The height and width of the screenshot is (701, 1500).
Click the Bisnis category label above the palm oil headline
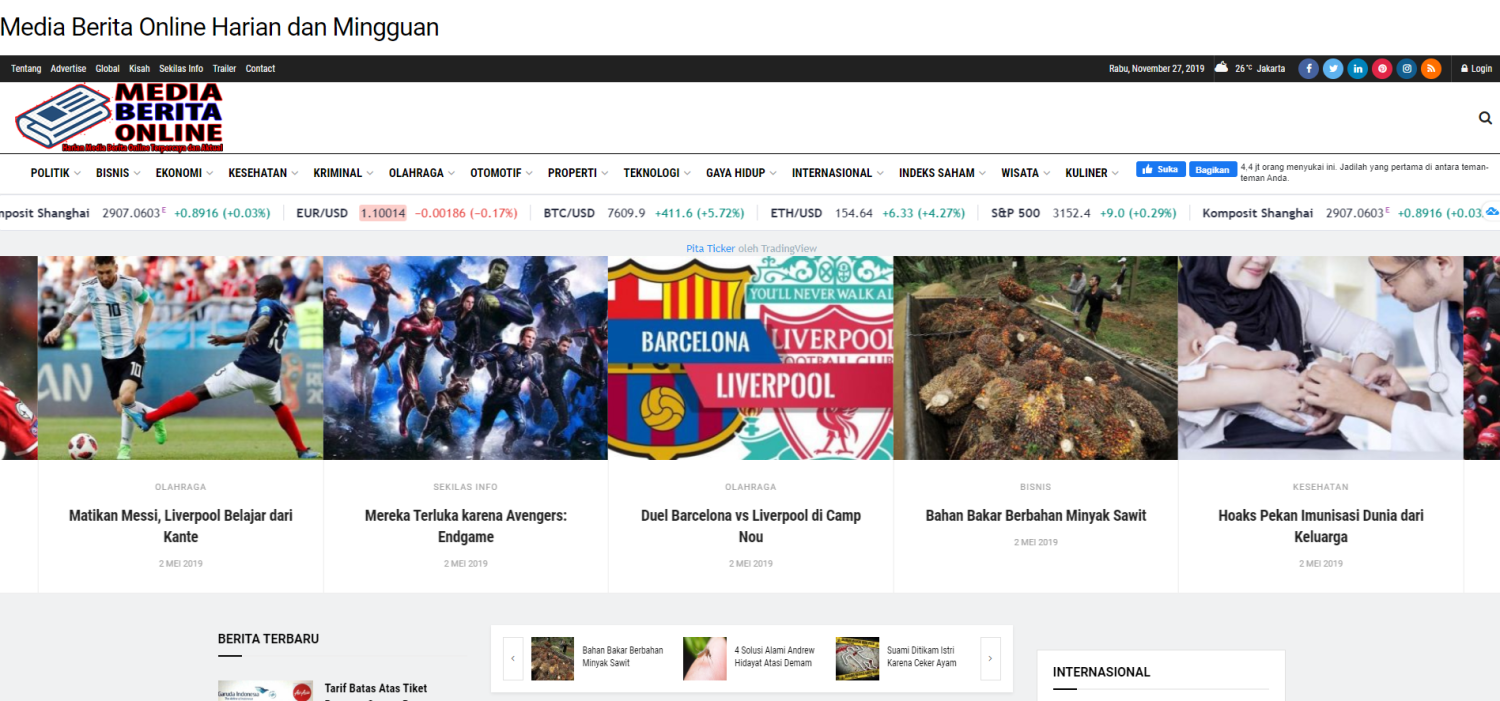[1036, 487]
